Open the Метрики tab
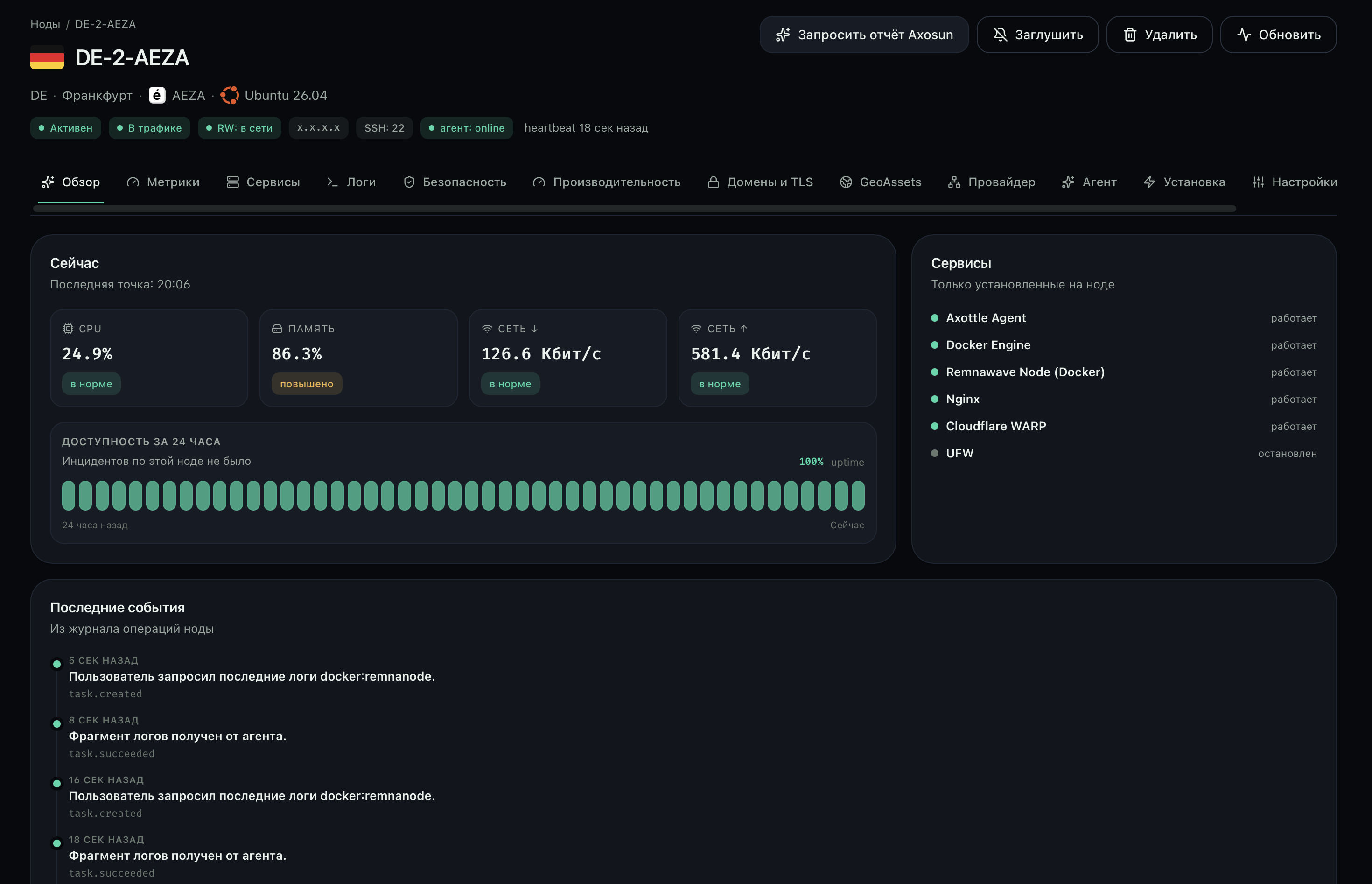 tap(163, 182)
